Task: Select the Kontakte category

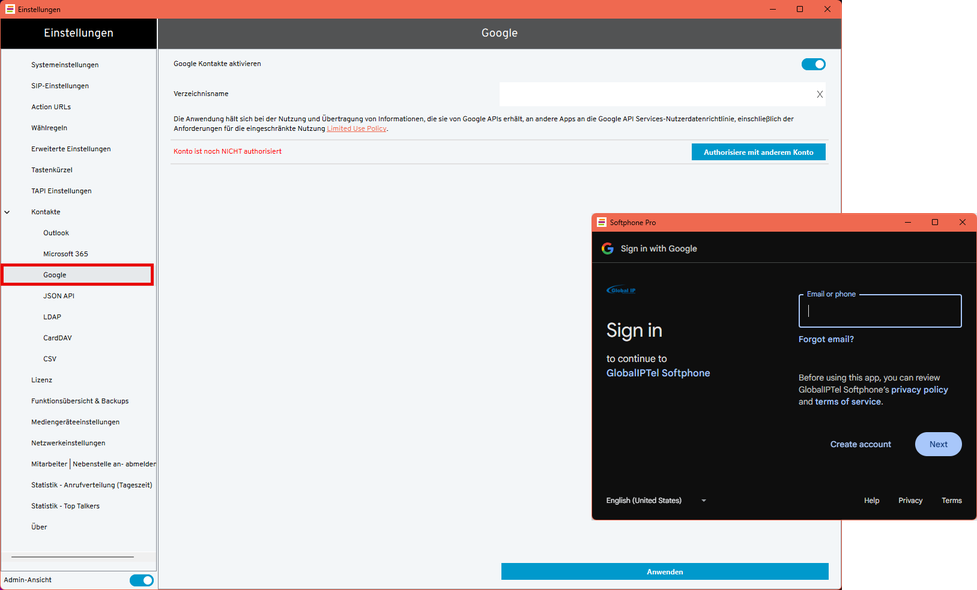Action: click(x=45, y=212)
